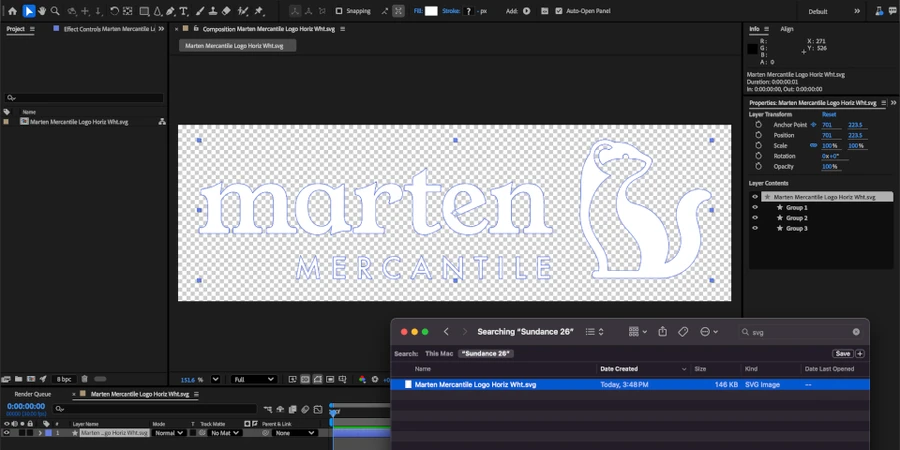Select the Hand tool
The height and width of the screenshot is (450, 900).
[42, 11]
